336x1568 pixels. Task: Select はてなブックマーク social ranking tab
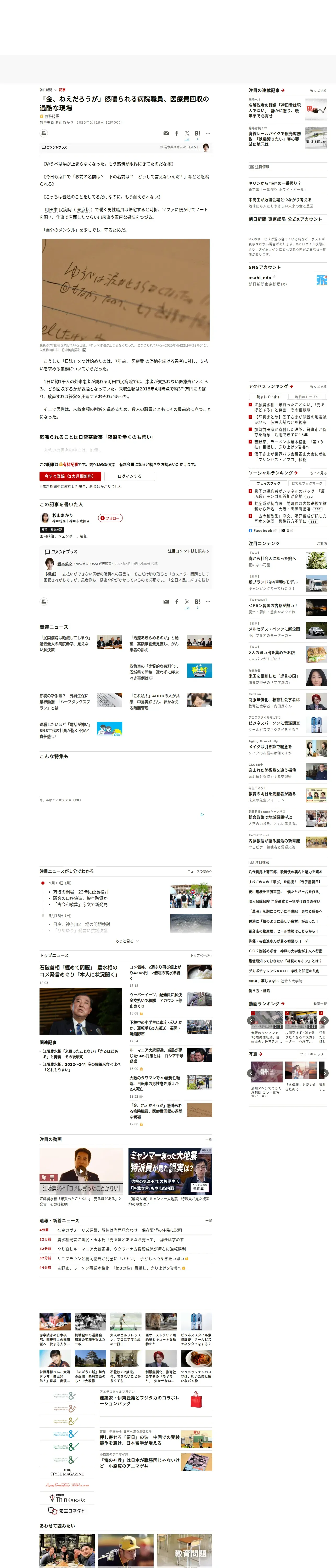tap(307, 483)
